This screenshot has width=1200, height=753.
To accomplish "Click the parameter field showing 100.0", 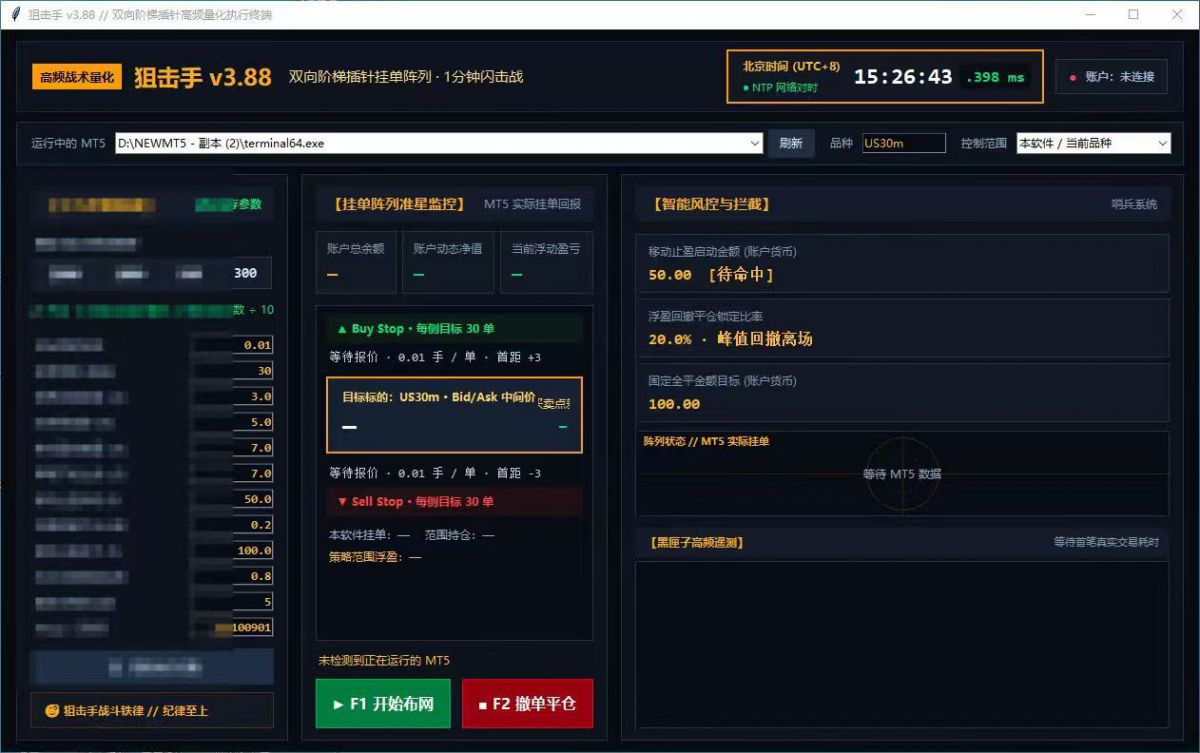I will coord(253,550).
